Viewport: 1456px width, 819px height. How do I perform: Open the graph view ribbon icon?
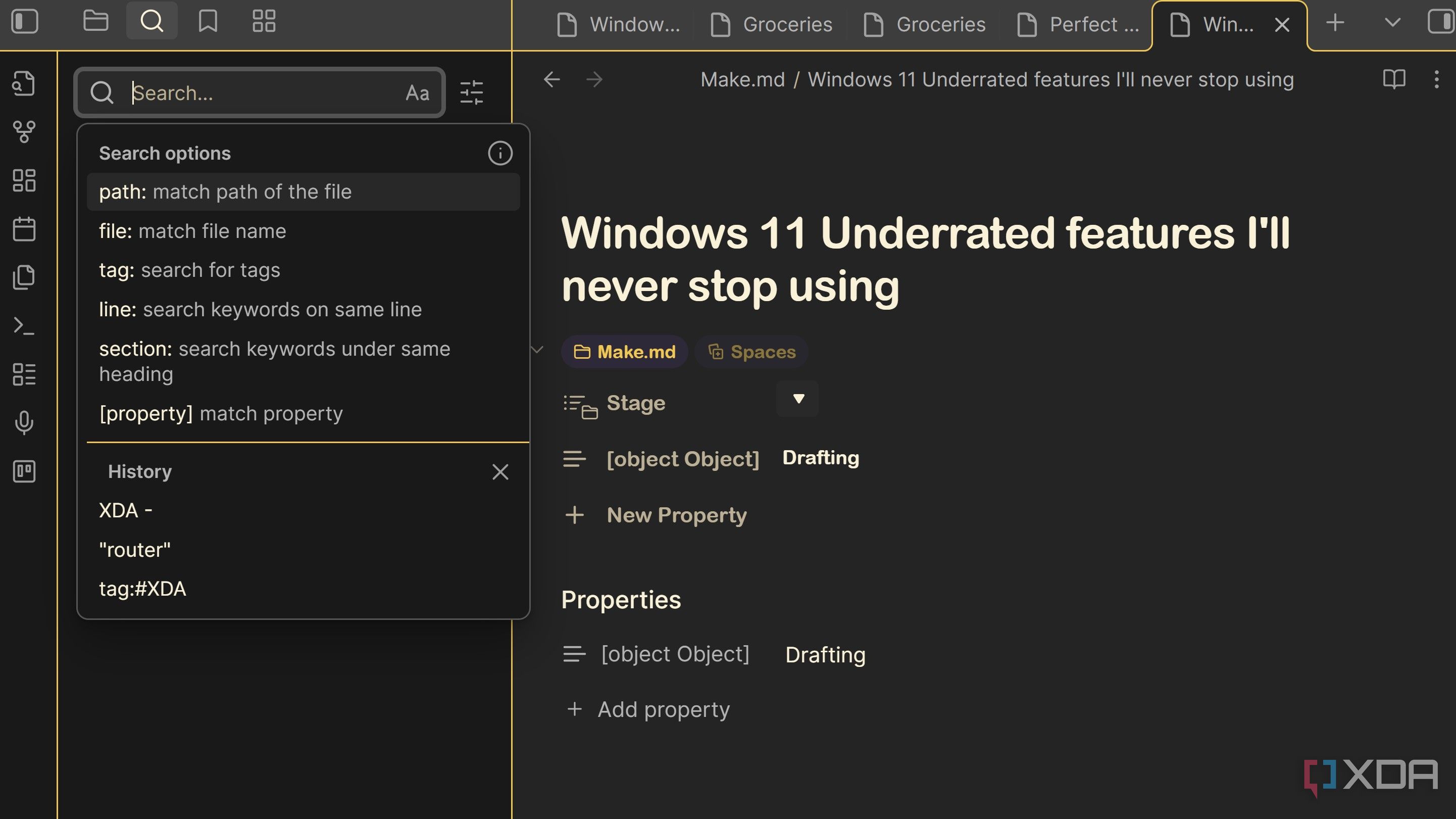point(24,131)
